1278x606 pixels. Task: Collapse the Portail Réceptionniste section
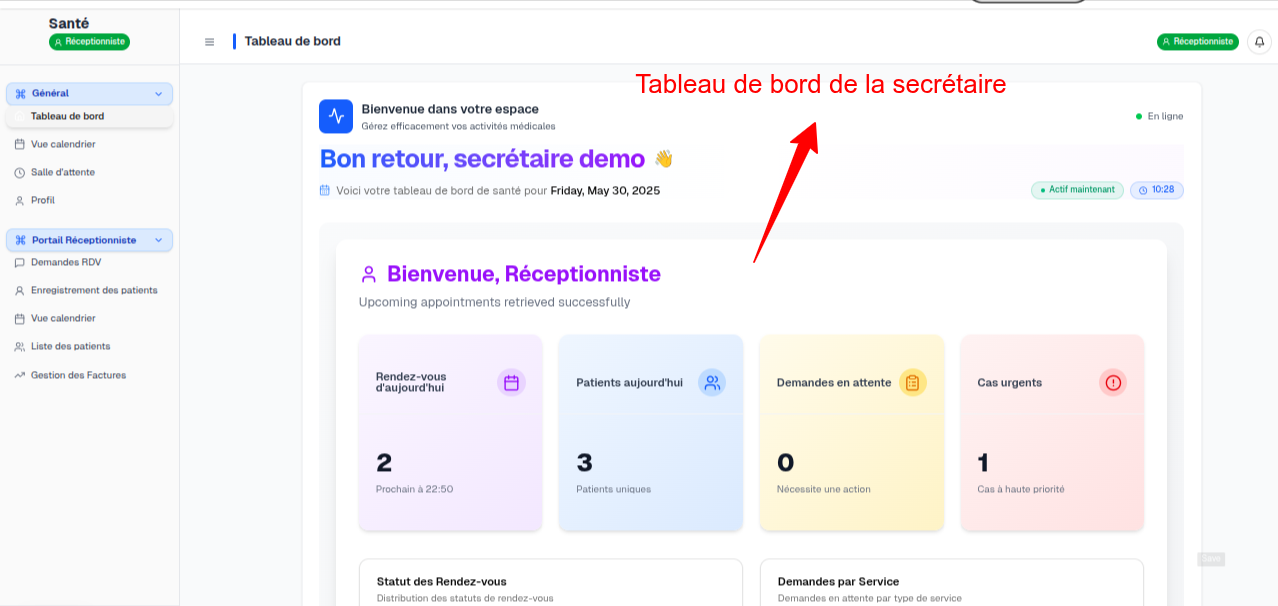[157, 240]
